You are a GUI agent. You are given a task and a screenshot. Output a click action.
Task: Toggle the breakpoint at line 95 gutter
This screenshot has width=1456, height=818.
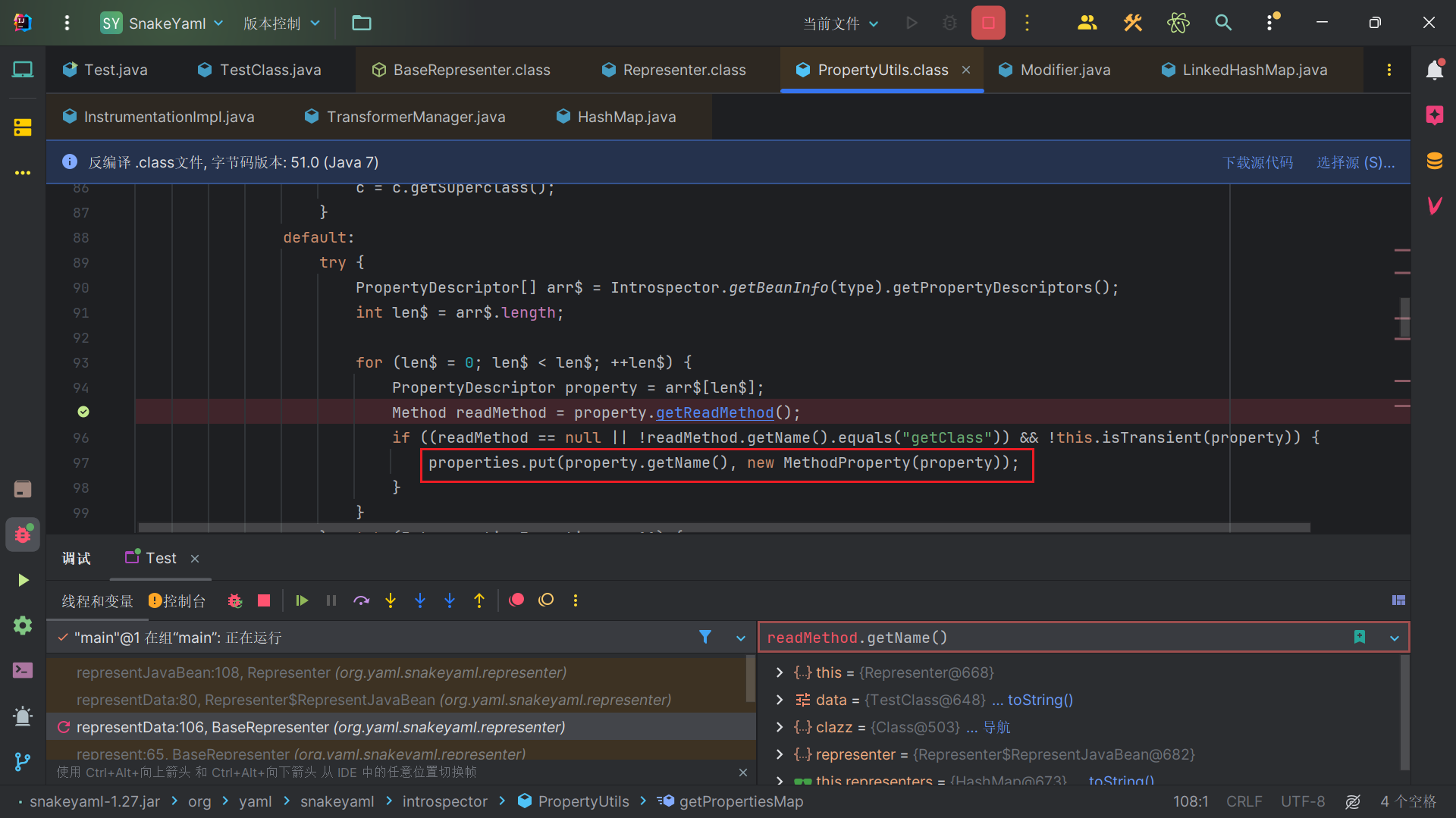pos(83,412)
